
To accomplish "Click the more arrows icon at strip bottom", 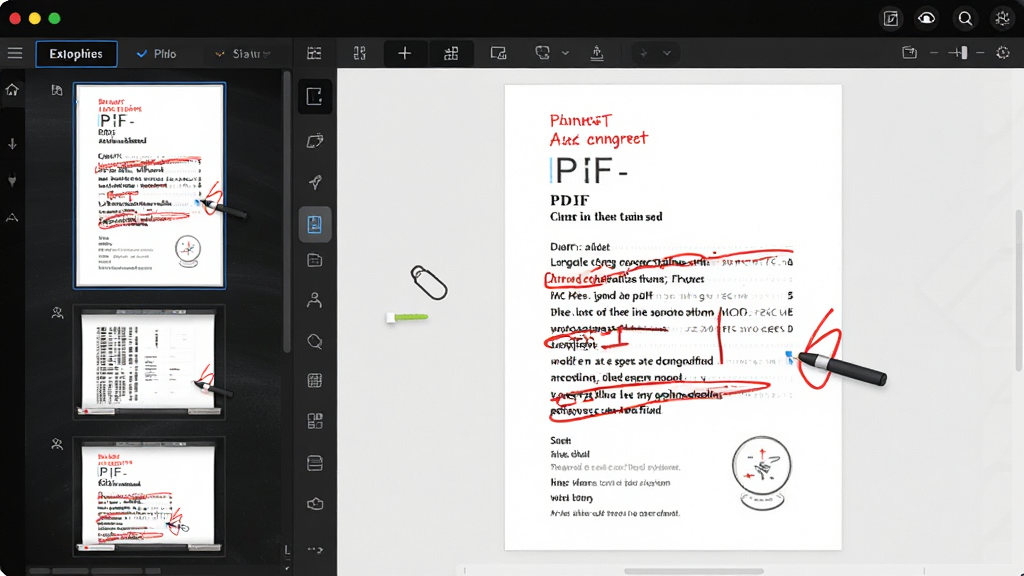I will click(315, 550).
